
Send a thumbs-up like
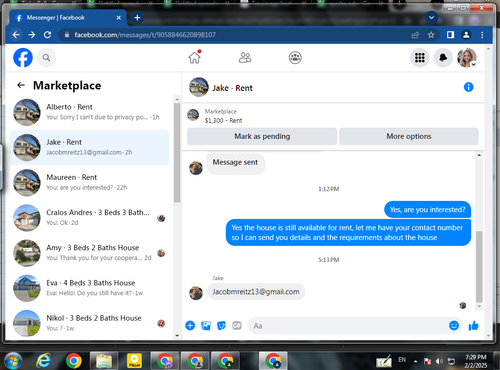coord(473,325)
